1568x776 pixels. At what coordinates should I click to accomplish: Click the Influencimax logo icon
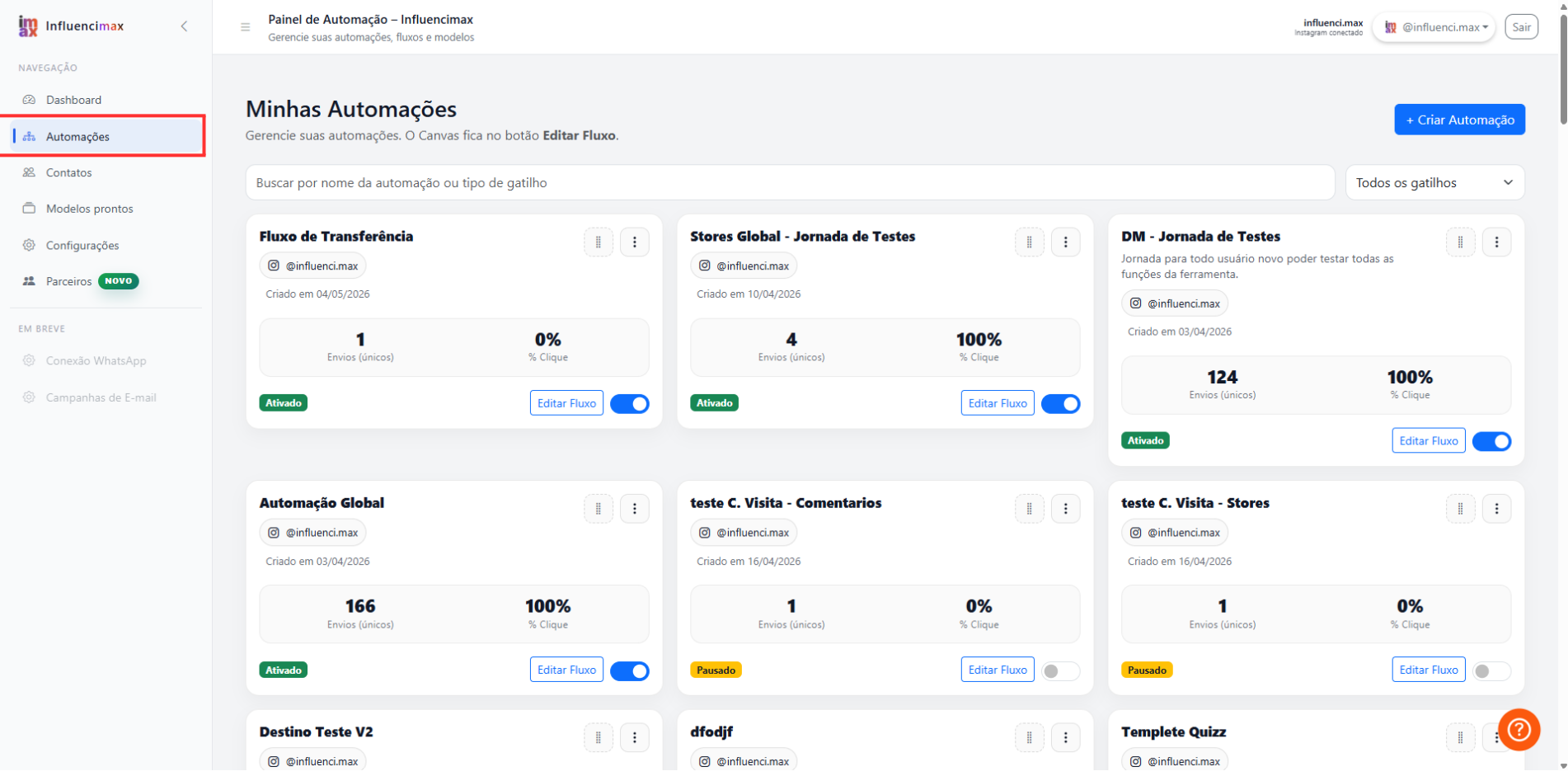click(x=28, y=26)
